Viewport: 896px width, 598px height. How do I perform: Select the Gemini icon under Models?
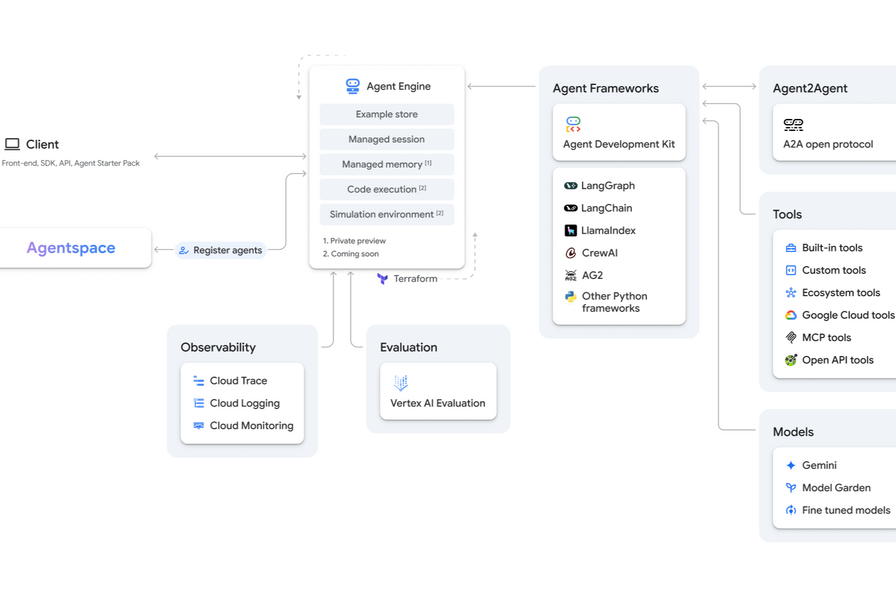[x=789, y=465]
